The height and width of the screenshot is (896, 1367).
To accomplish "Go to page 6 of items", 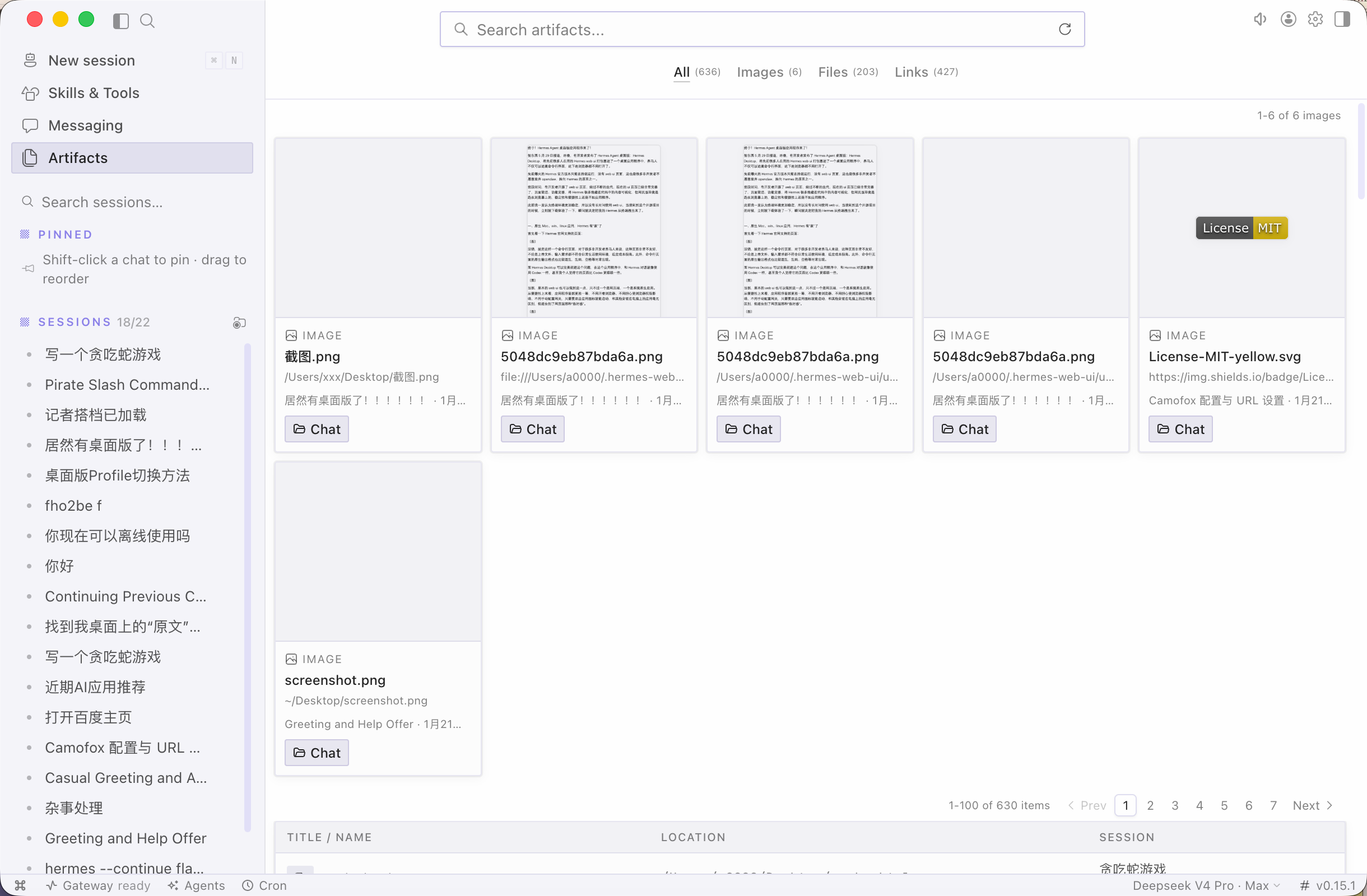I will pos(1249,805).
